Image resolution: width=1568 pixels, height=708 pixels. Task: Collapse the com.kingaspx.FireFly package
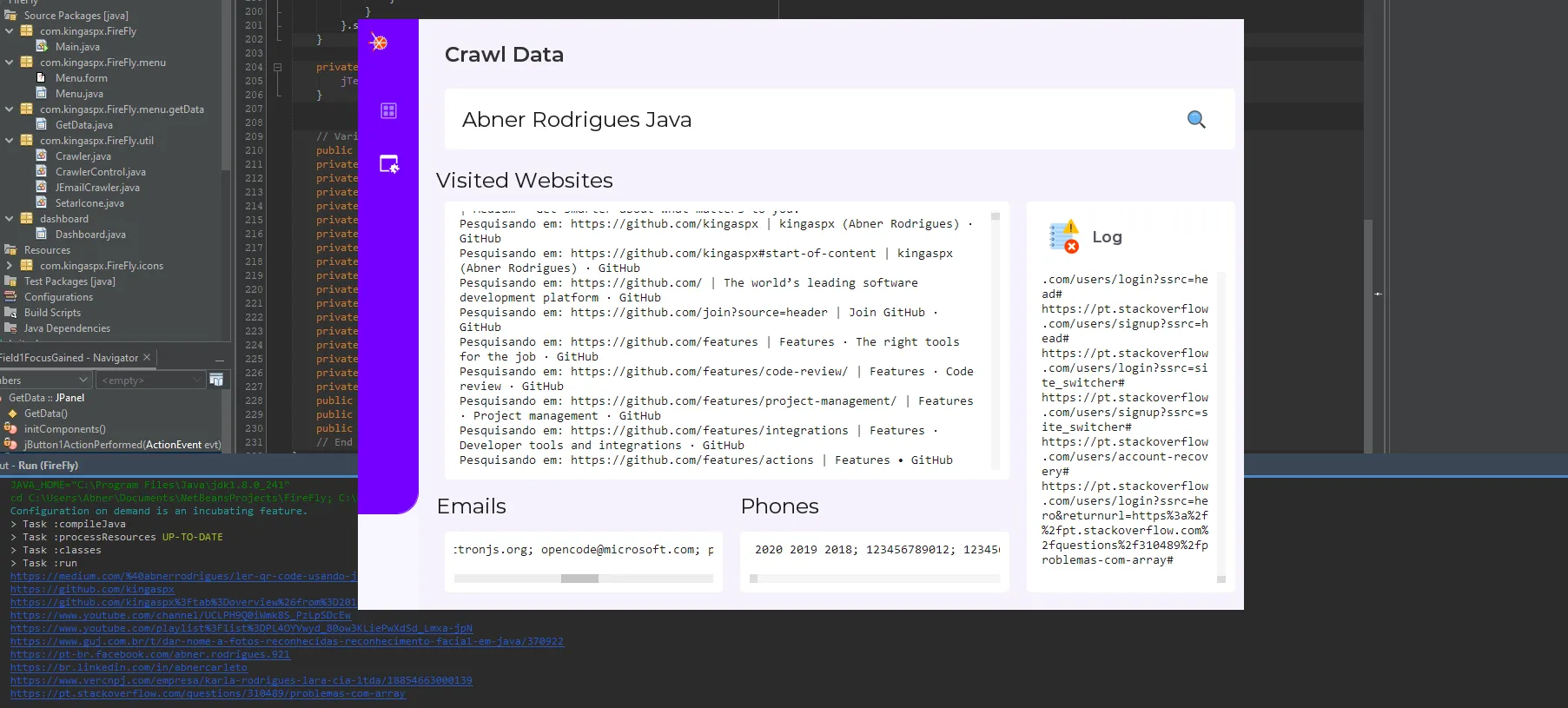click(x=10, y=30)
